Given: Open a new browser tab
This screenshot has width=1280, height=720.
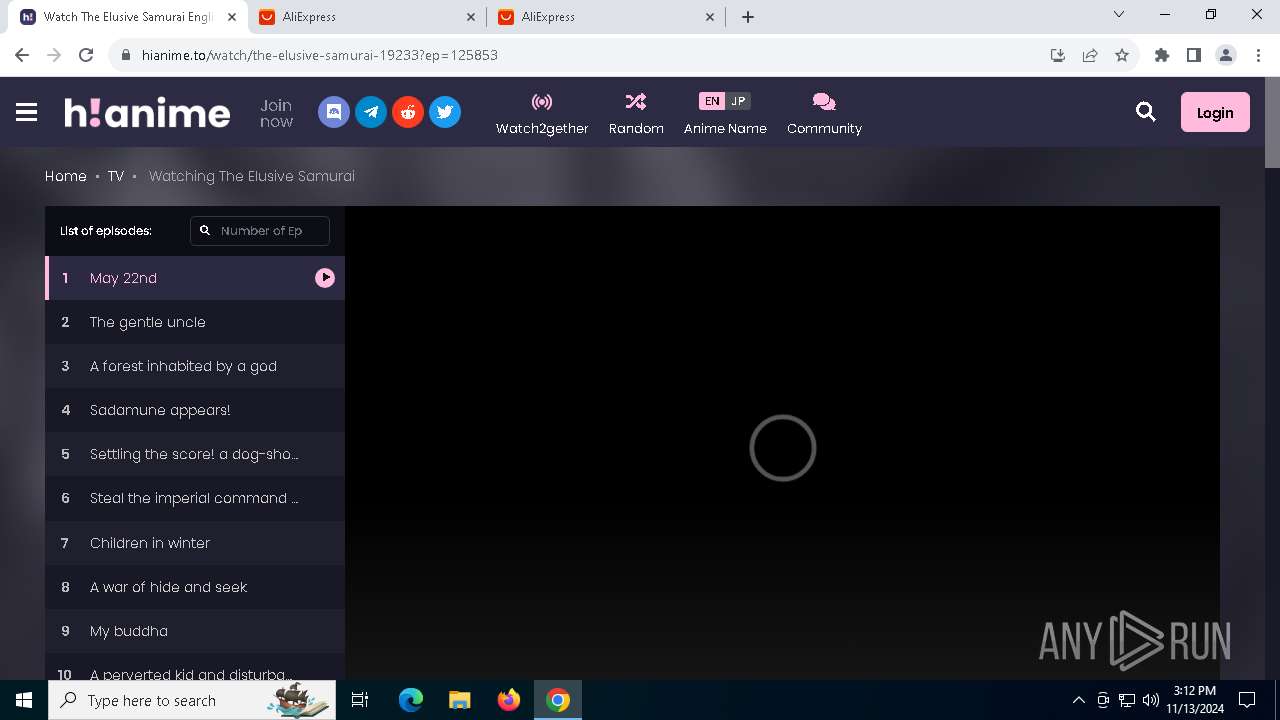Looking at the screenshot, I should (x=747, y=17).
